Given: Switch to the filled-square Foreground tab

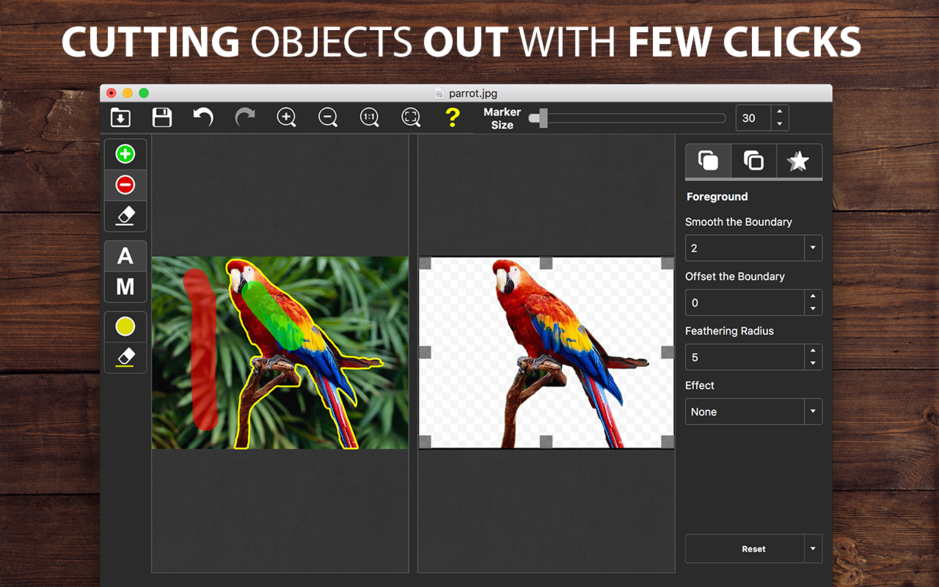Looking at the screenshot, I should tap(708, 160).
